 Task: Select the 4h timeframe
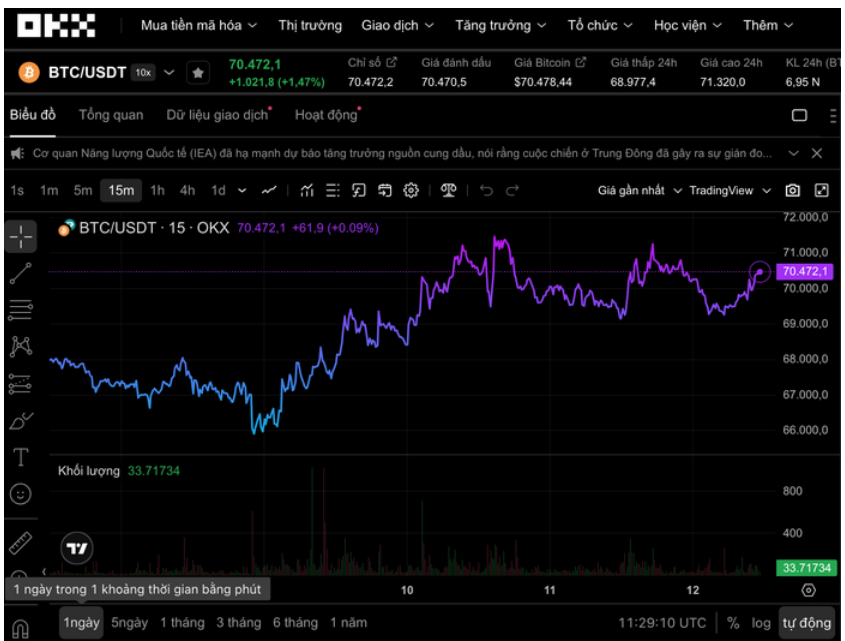[x=188, y=190]
